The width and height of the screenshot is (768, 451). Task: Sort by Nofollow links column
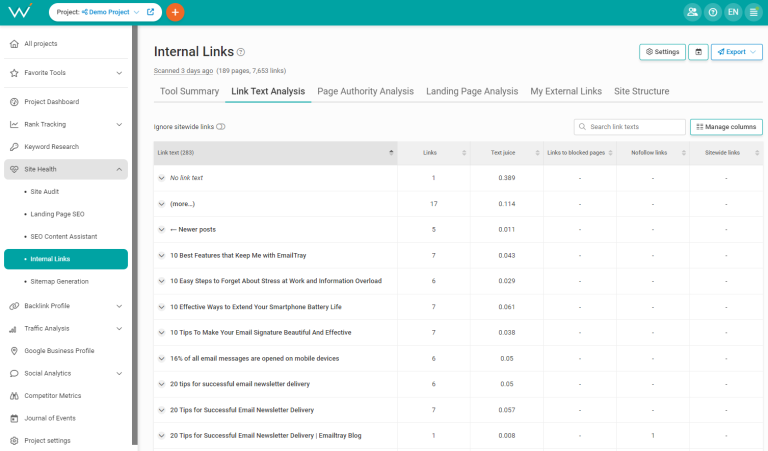click(653, 153)
